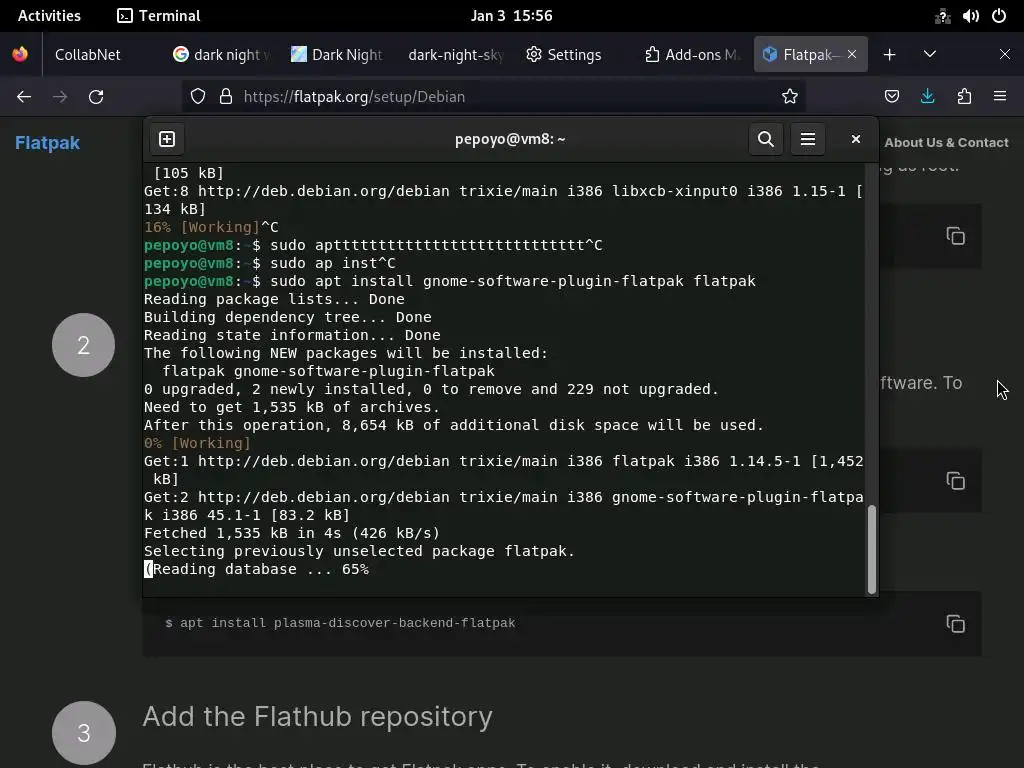Open Pocket save icon
Image resolution: width=1024 pixels, height=768 pixels.
[891, 97]
